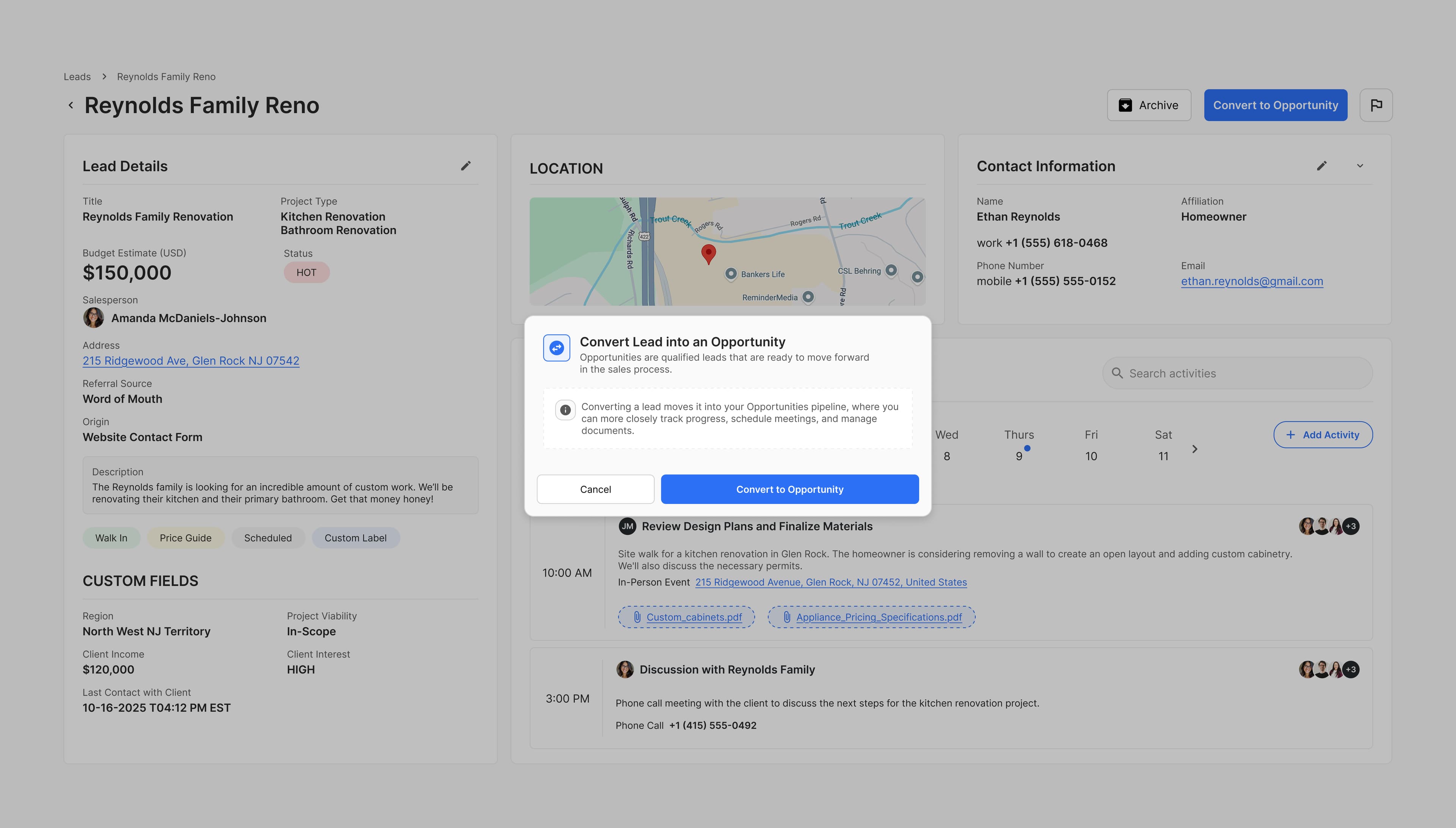1456x828 pixels.
Task: Select Thurs 9 in the week strip
Action: pos(1018,445)
